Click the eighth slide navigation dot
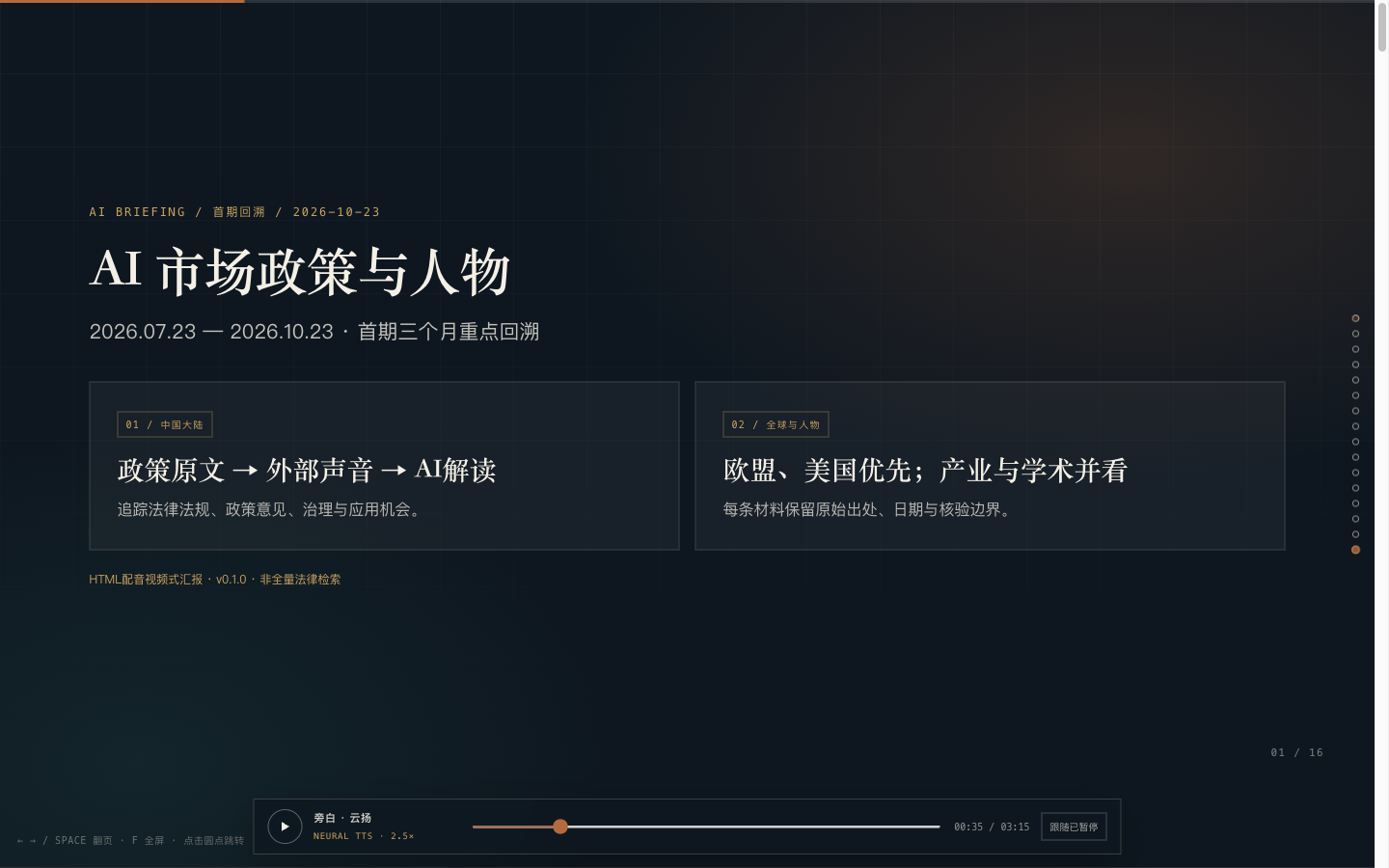This screenshot has height=868, width=1389. pyautogui.click(x=1355, y=426)
